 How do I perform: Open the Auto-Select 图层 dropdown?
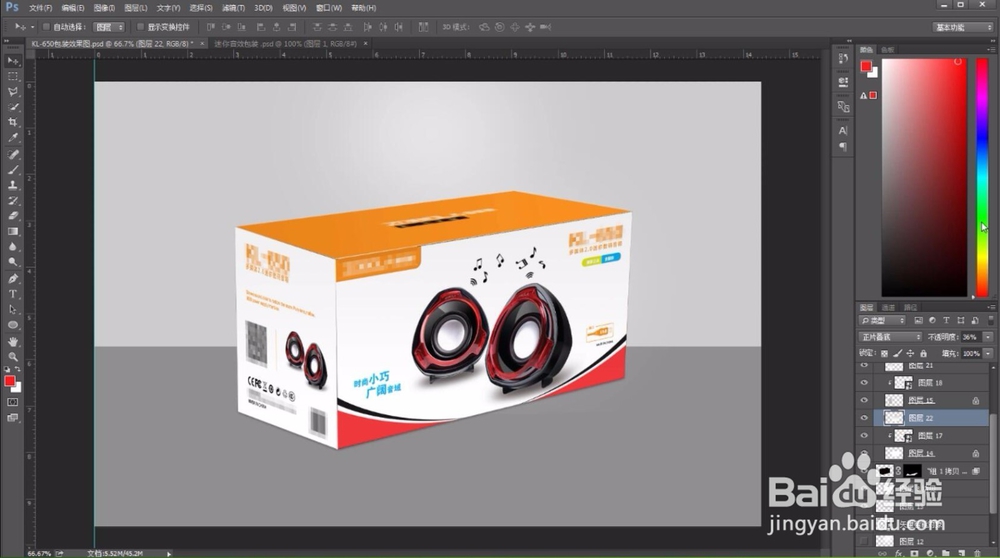[x=109, y=27]
